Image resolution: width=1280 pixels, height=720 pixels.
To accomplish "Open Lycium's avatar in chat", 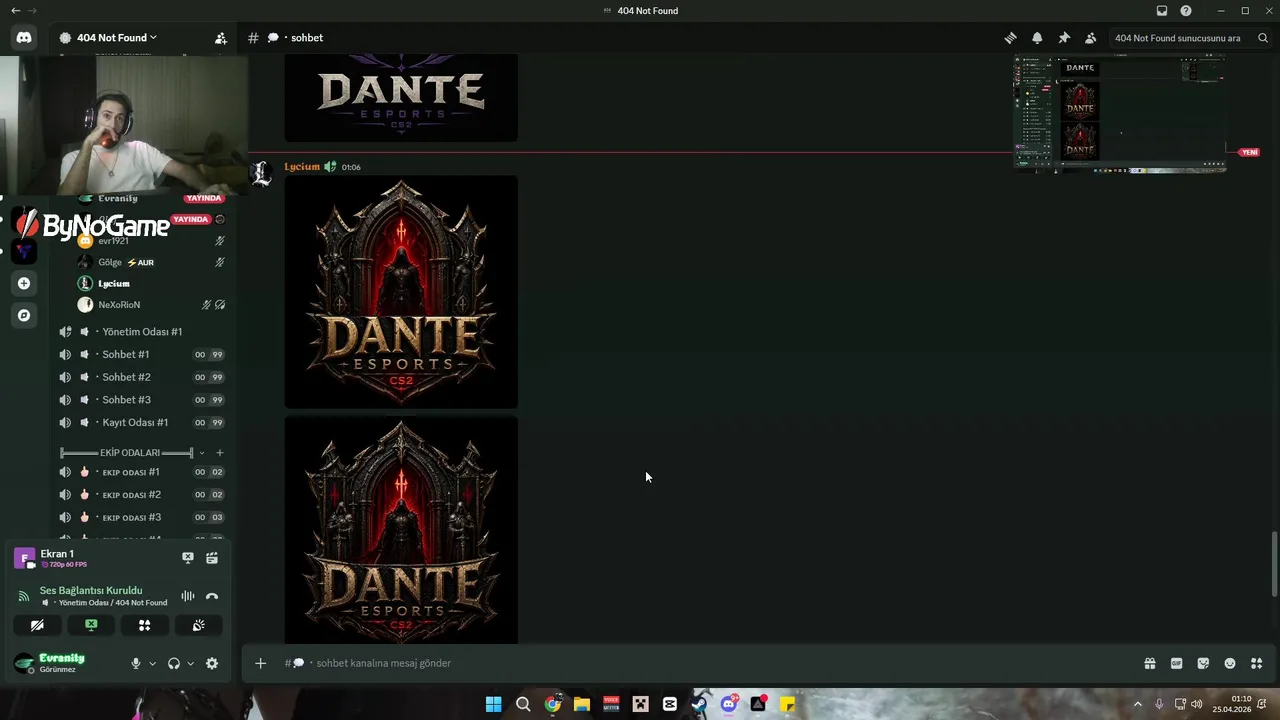I will pos(261,174).
